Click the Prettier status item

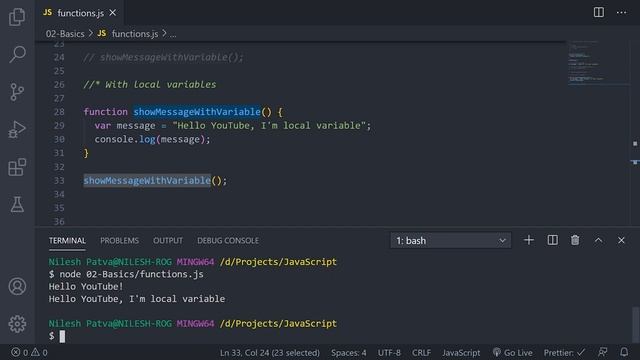(564, 352)
